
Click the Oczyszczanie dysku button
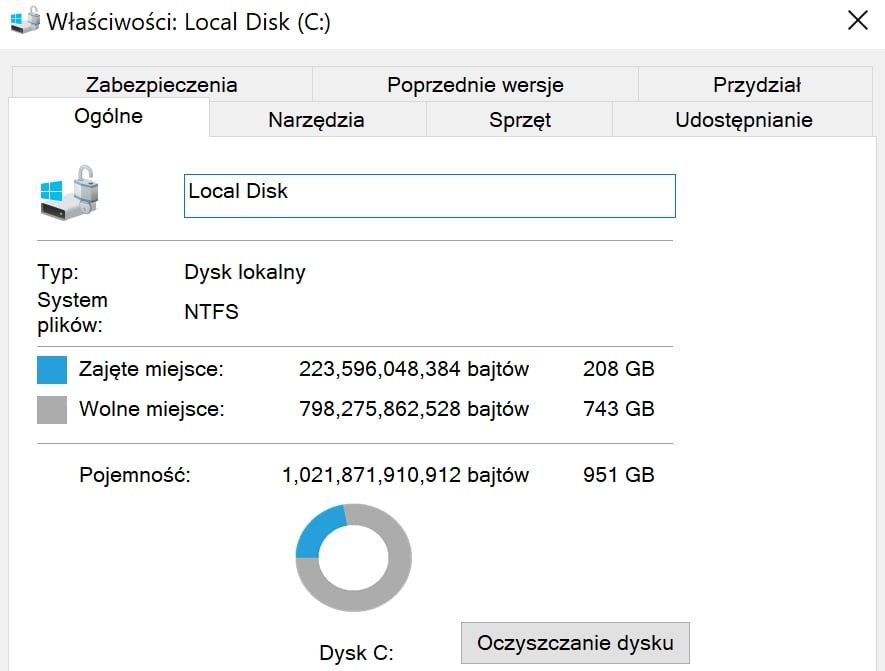[x=575, y=642]
